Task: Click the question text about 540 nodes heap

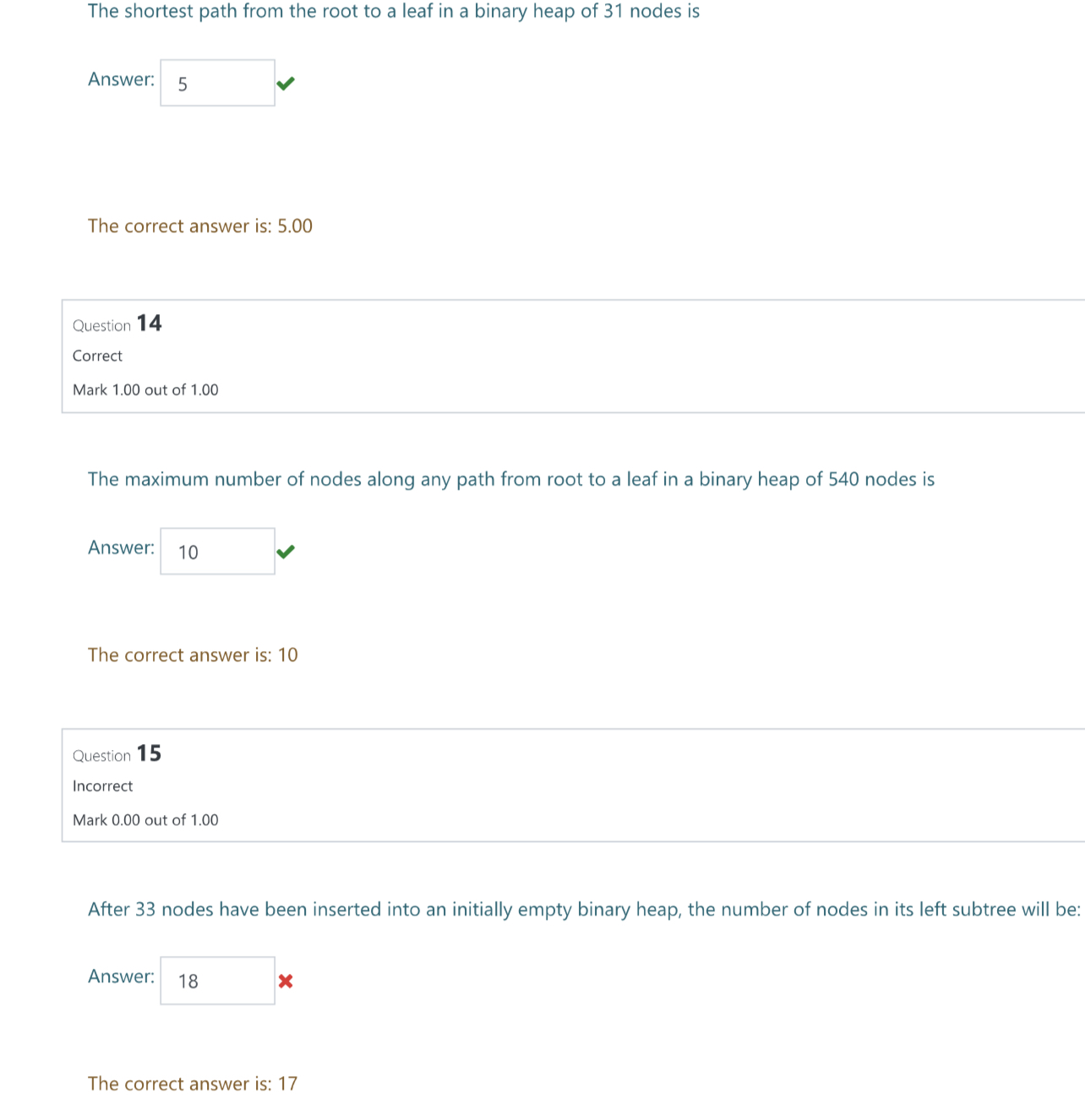Action: pos(511,480)
